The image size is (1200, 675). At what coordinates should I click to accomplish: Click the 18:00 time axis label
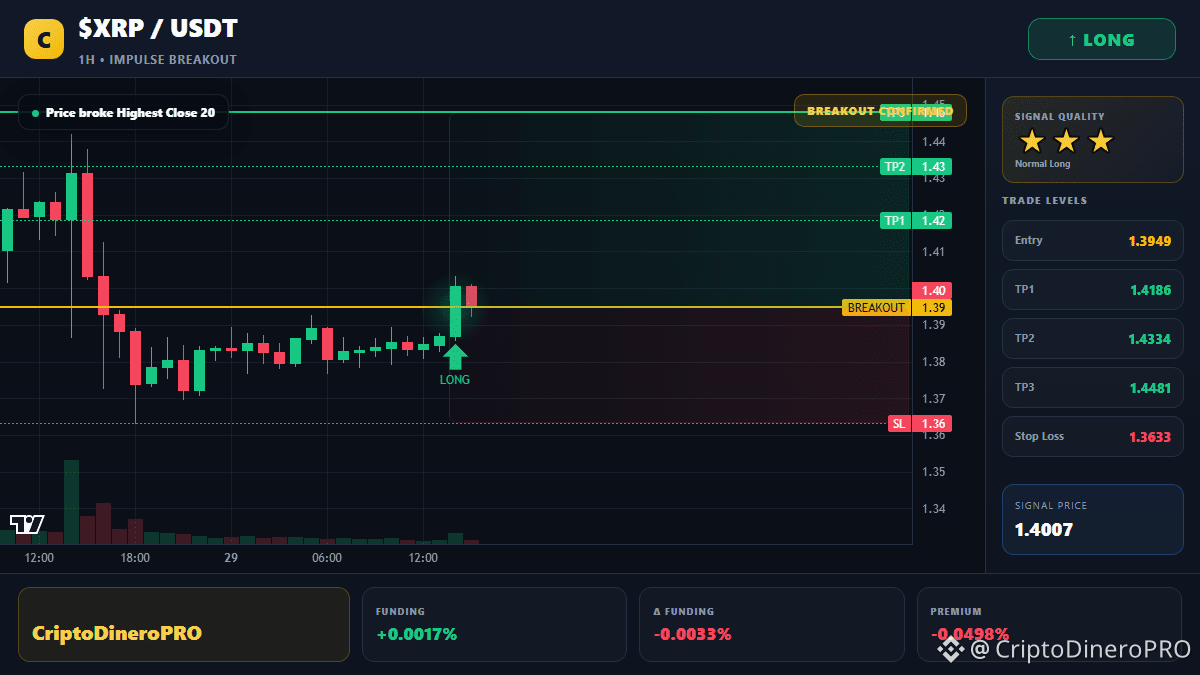tap(135, 558)
